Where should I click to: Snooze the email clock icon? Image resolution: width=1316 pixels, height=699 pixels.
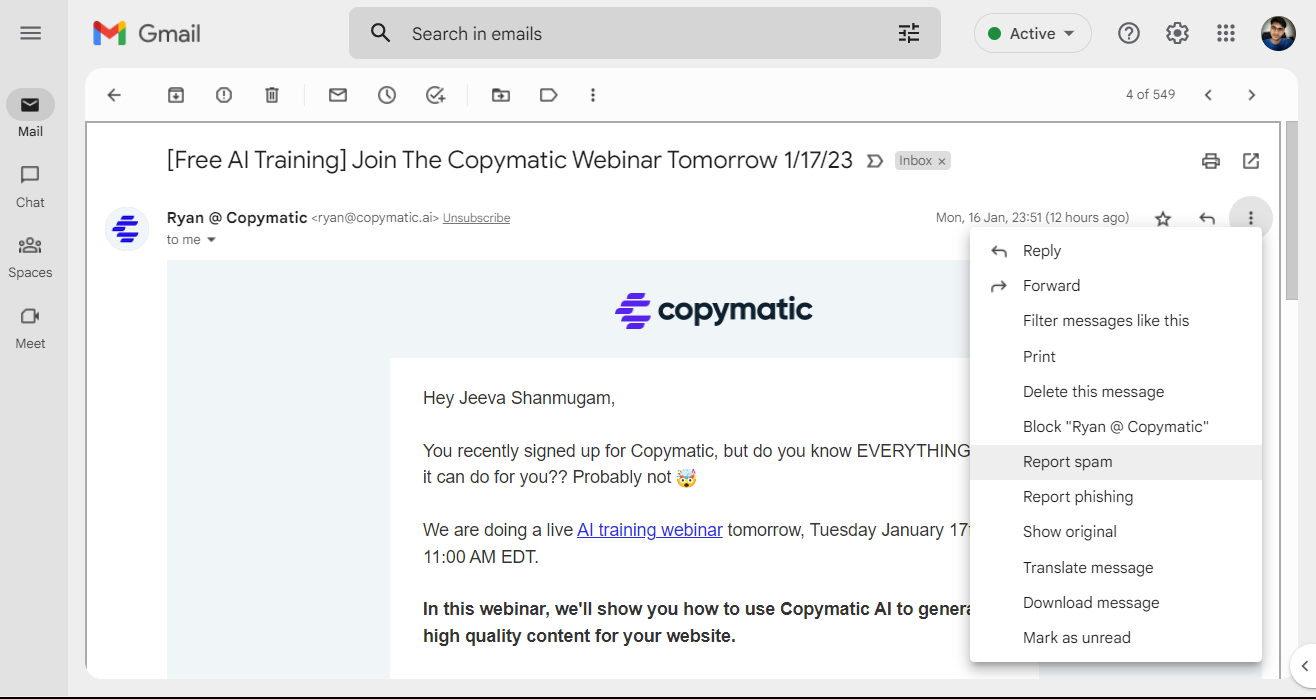(386, 95)
